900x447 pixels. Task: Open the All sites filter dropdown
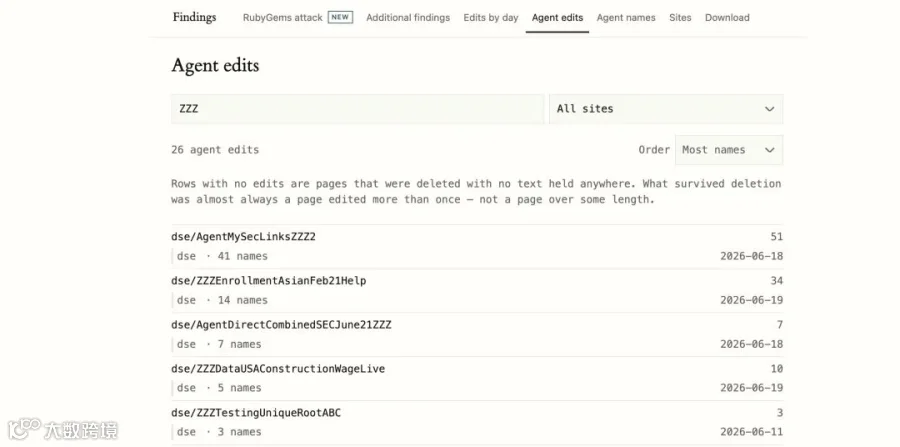[666, 109]
